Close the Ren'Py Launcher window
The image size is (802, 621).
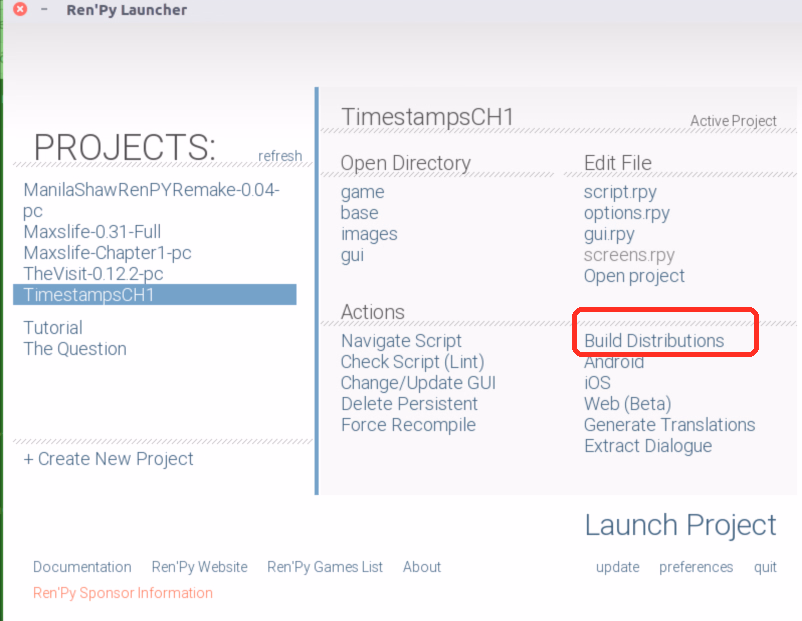point(20,9)
